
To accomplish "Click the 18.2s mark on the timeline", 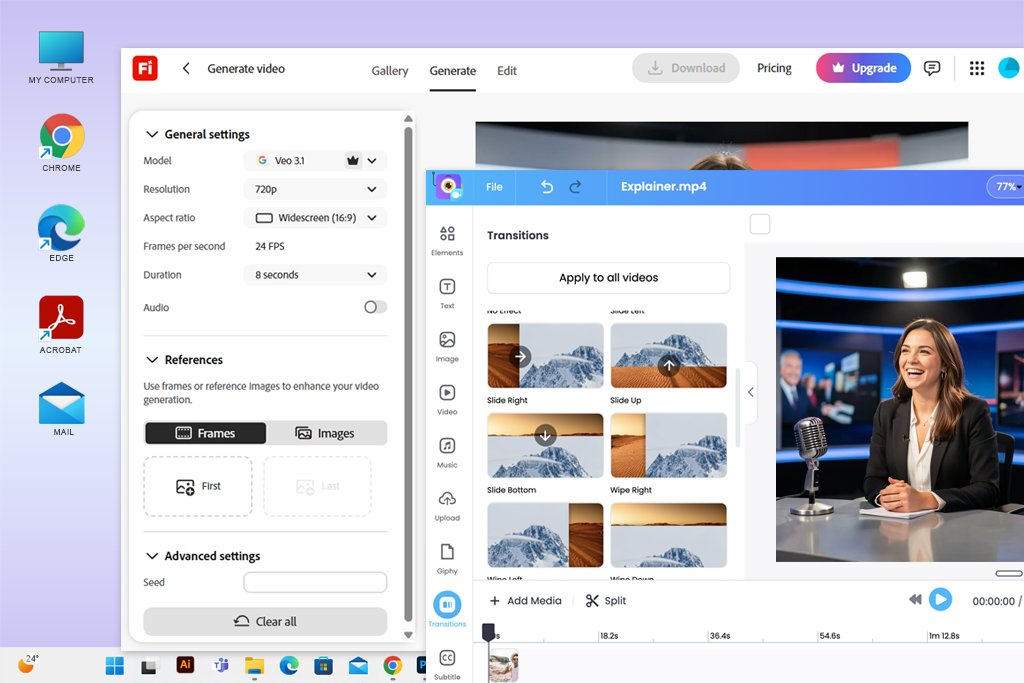I will (x=609, y=635).
